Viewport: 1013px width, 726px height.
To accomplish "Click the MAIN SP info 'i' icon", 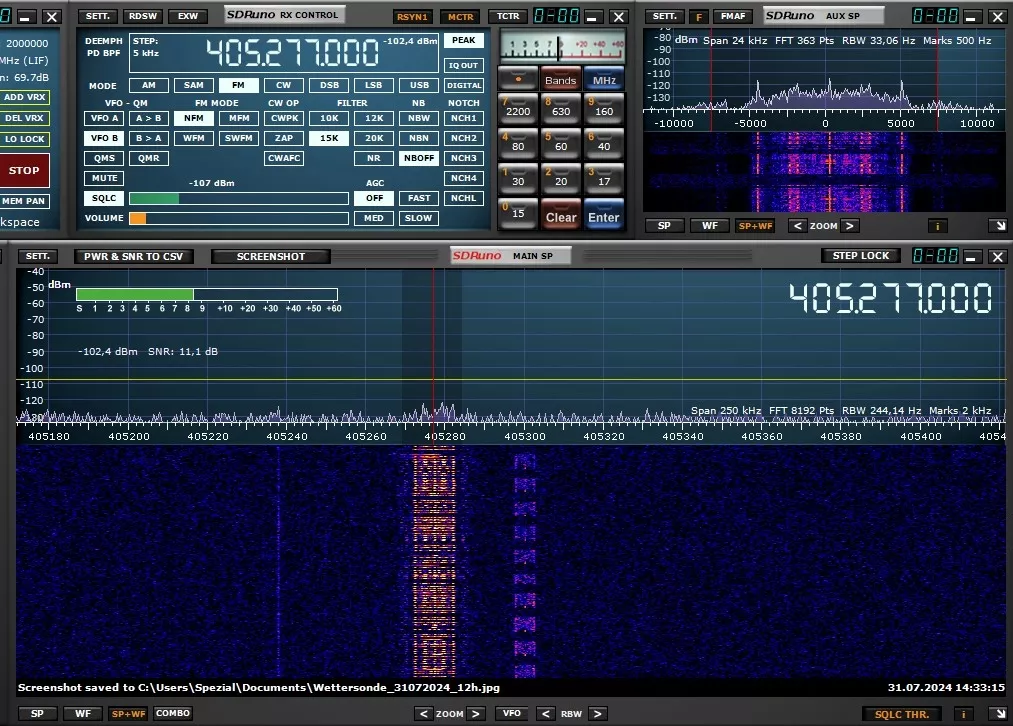I will point(963,714).
